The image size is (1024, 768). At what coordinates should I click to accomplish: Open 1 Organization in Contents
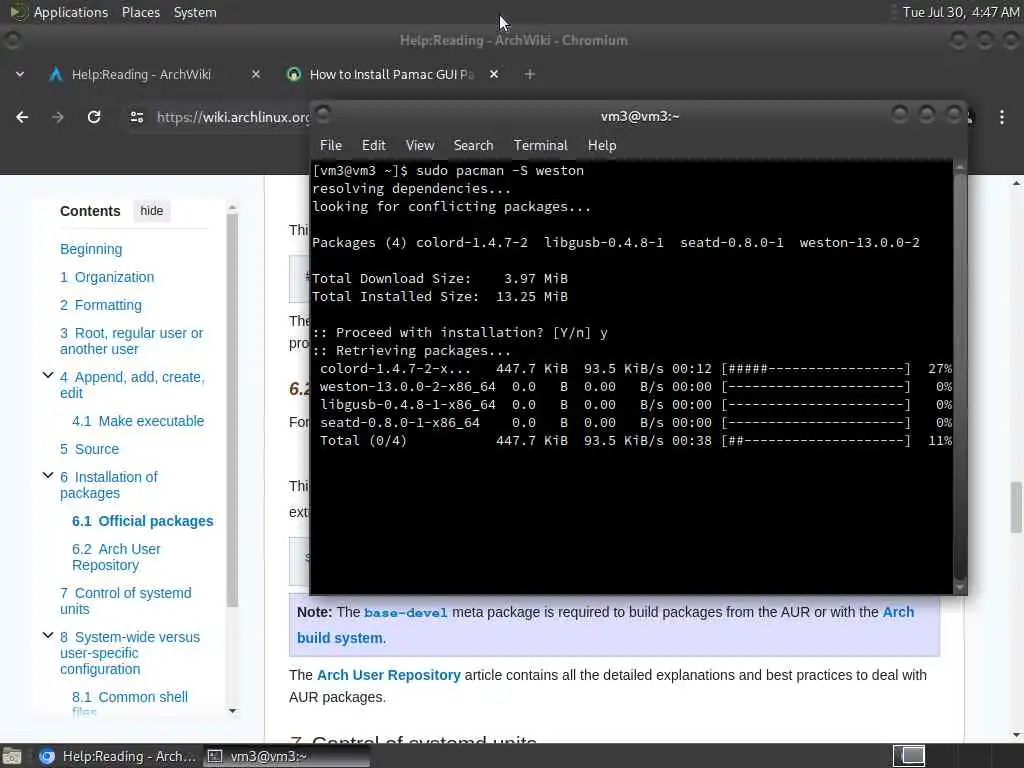[107, 277]
